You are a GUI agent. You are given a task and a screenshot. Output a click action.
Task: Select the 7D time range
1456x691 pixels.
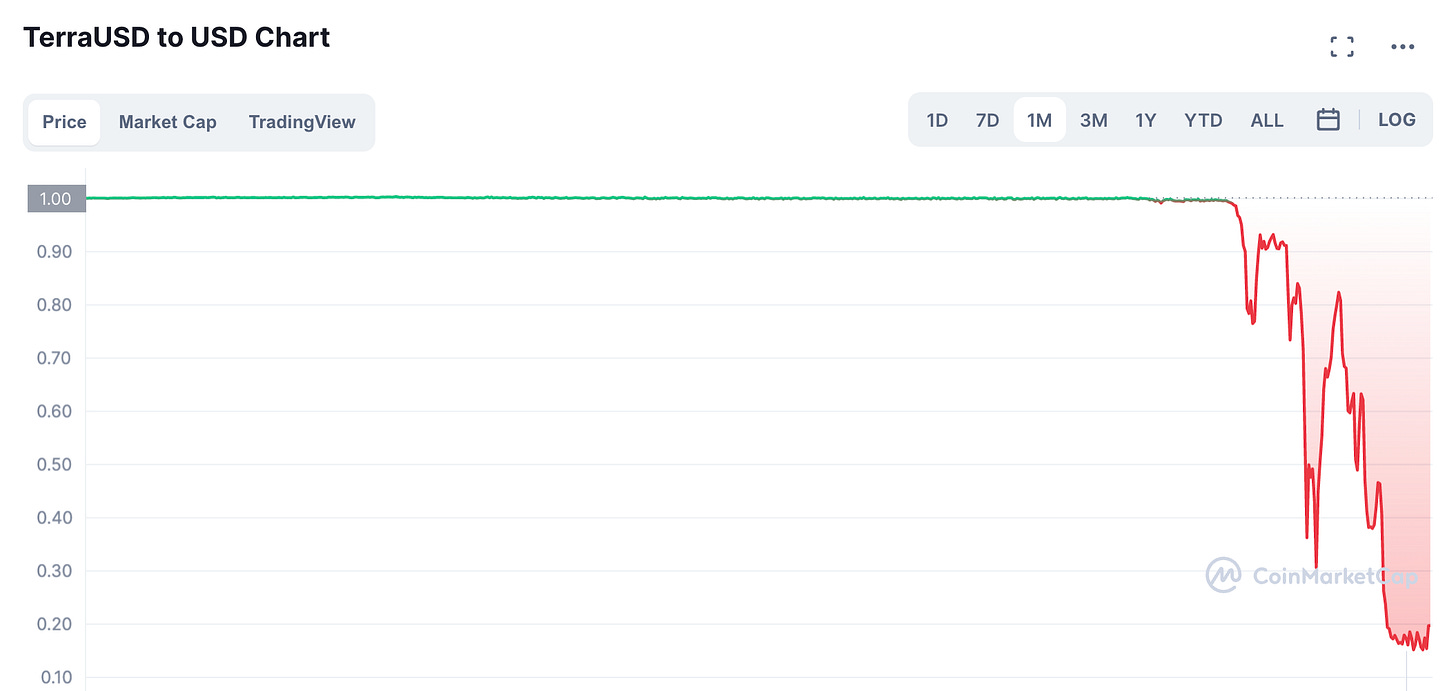987,120
